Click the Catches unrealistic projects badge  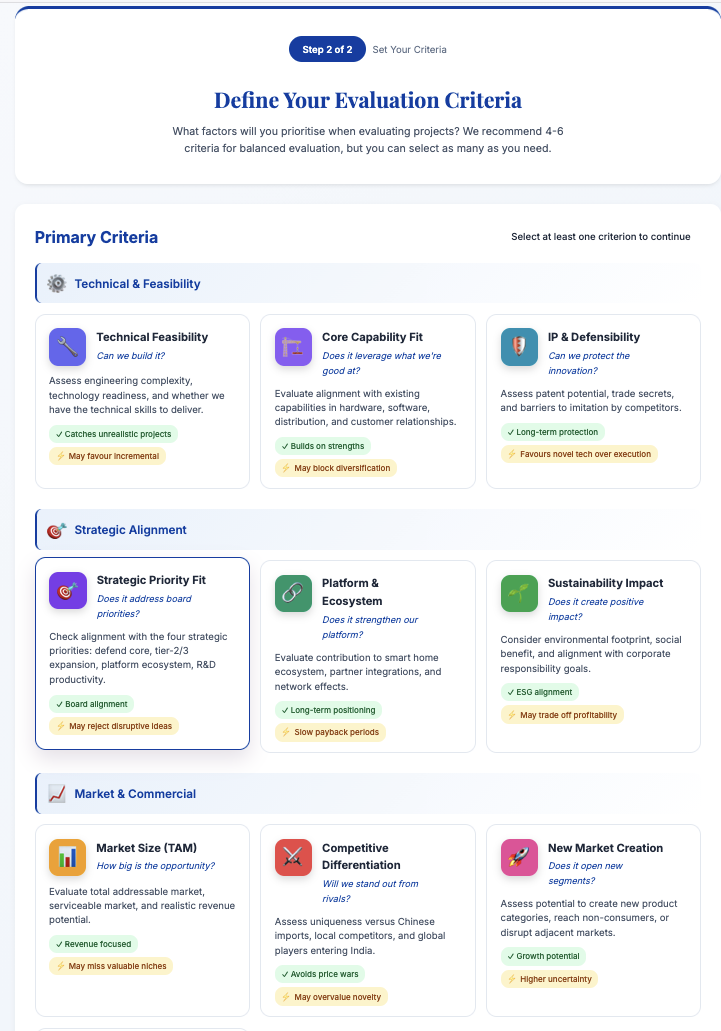coord(112,433)
